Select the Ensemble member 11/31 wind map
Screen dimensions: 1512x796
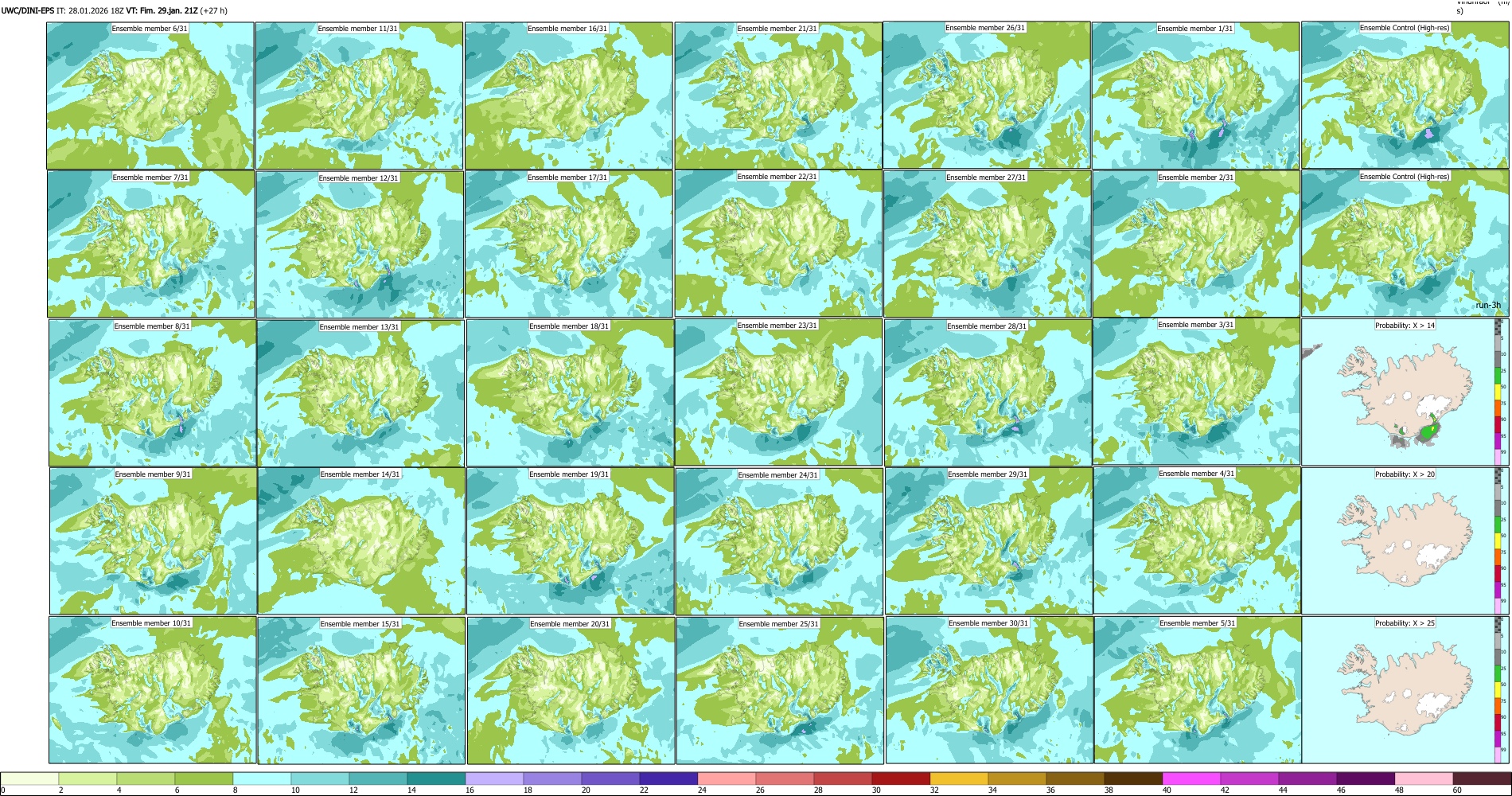click(x=359, y=96)
